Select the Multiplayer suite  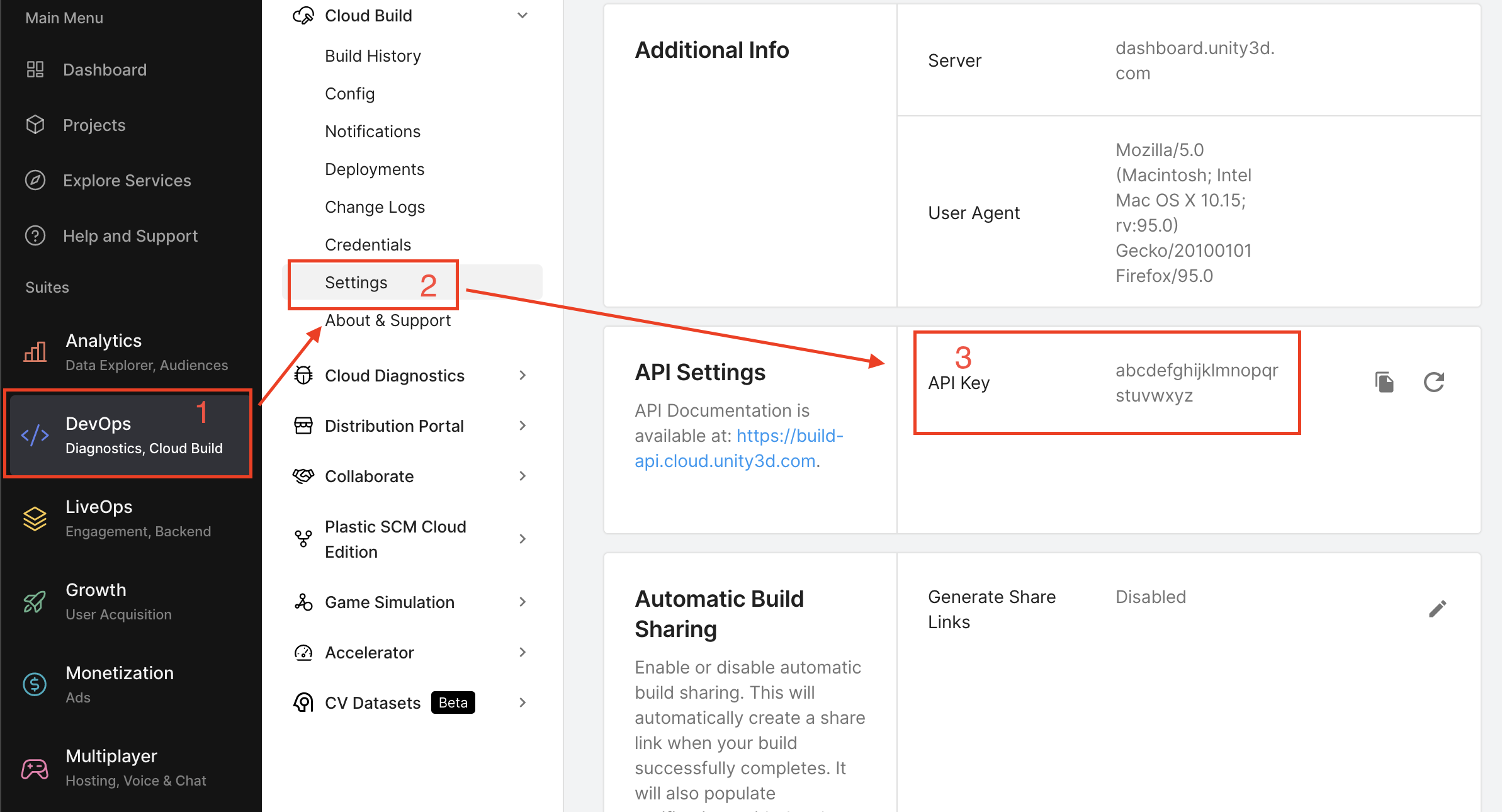[x=131, y=767]
